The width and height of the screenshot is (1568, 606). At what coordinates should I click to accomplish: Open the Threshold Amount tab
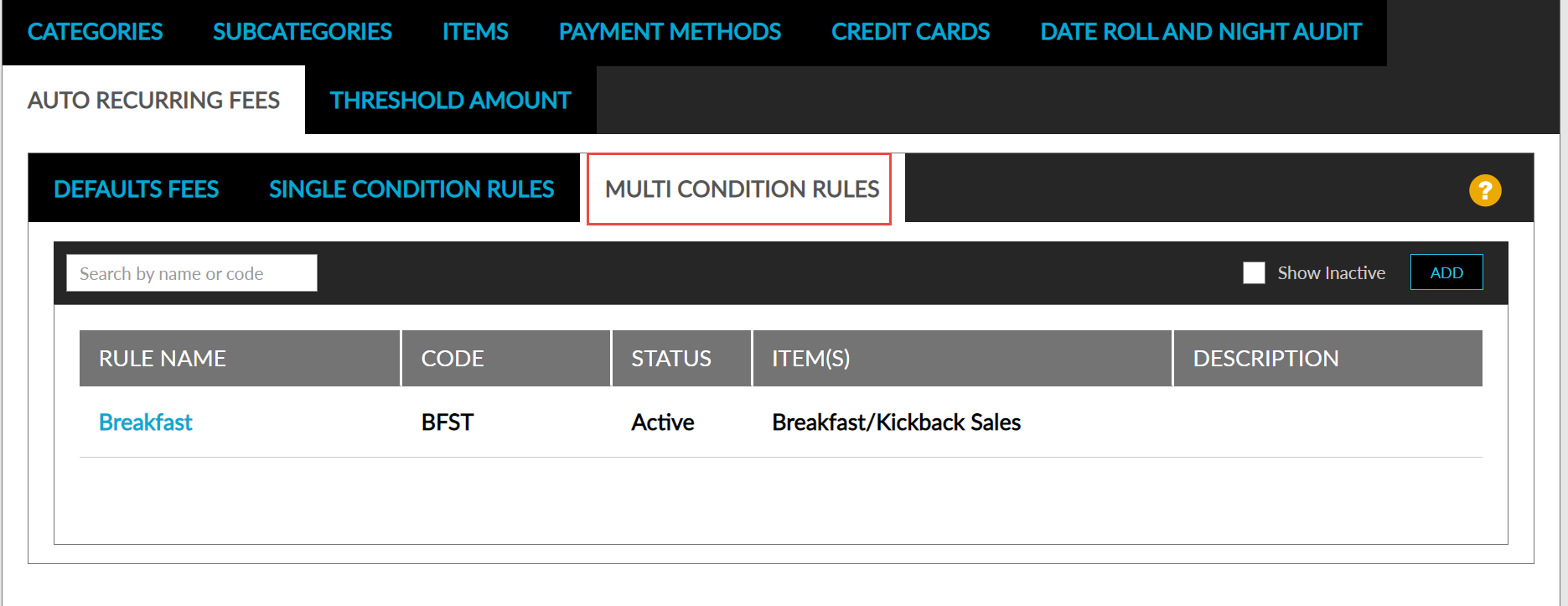point(450,101)
